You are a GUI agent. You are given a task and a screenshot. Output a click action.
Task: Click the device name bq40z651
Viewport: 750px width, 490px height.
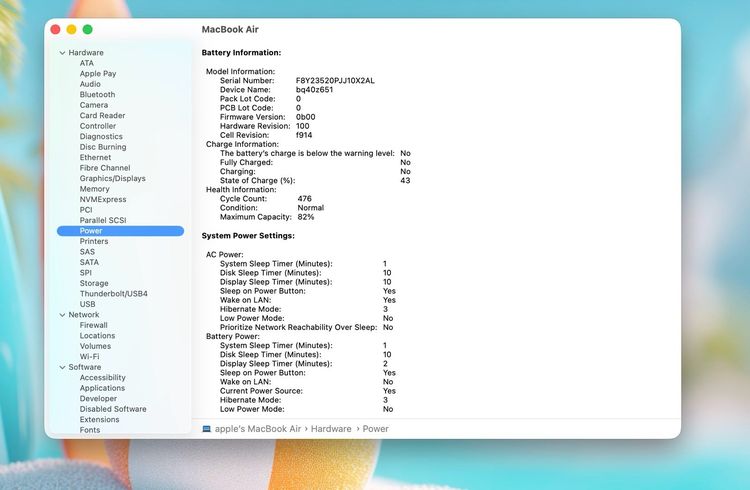(x=314, y=89)
